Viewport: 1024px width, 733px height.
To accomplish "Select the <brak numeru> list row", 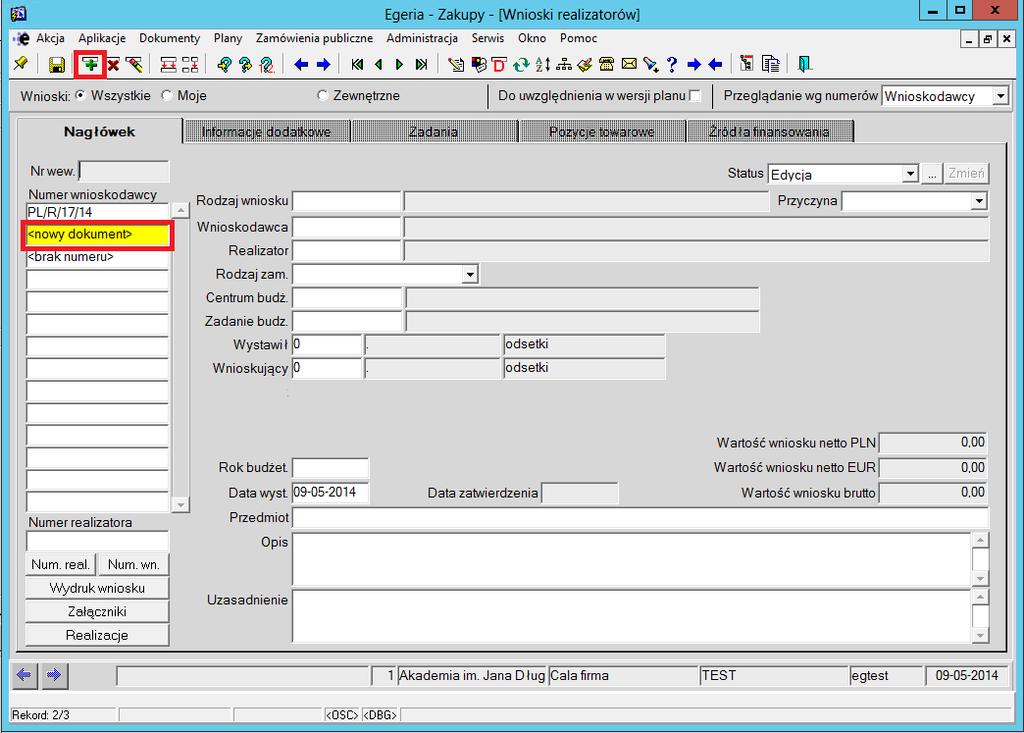I will coord(97,257).
